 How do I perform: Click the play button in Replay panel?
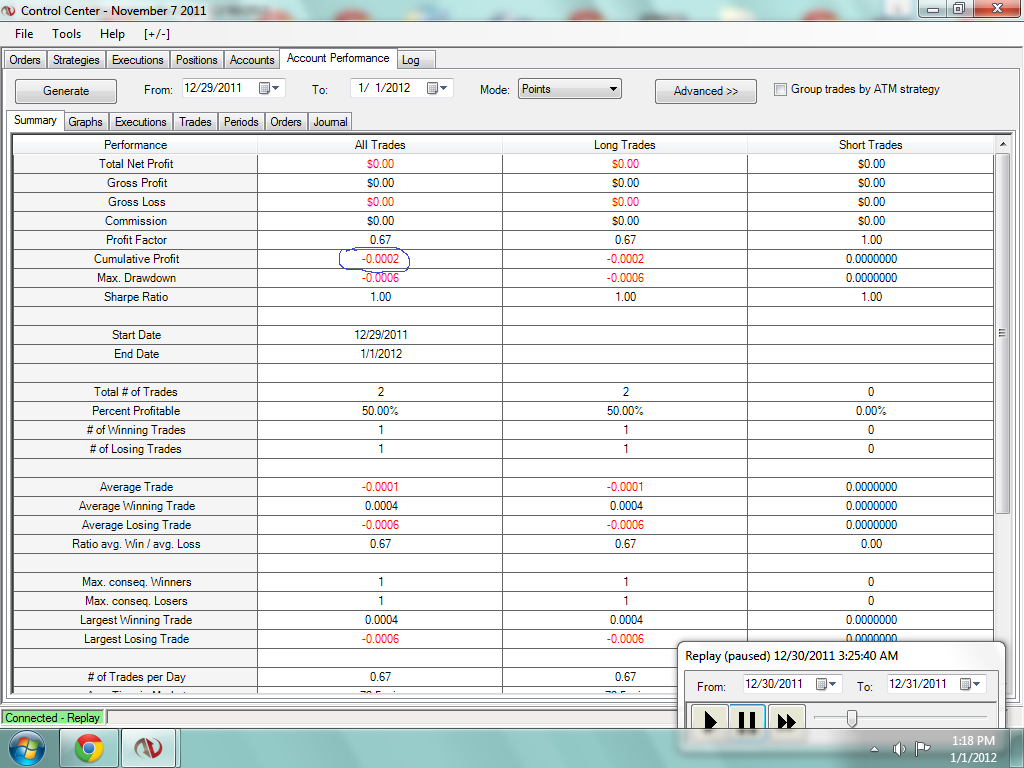709,718
